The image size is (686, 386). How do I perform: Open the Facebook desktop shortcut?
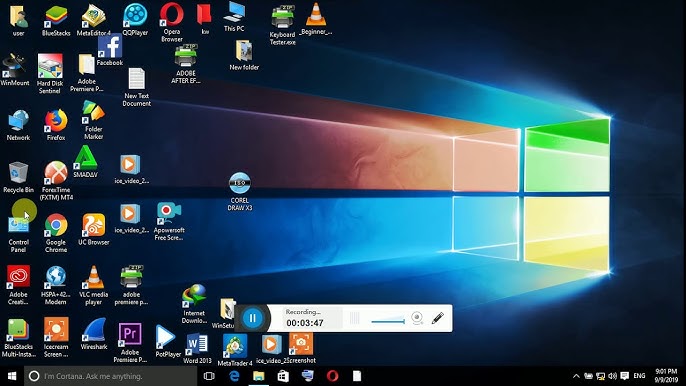[x=110, y=50]
